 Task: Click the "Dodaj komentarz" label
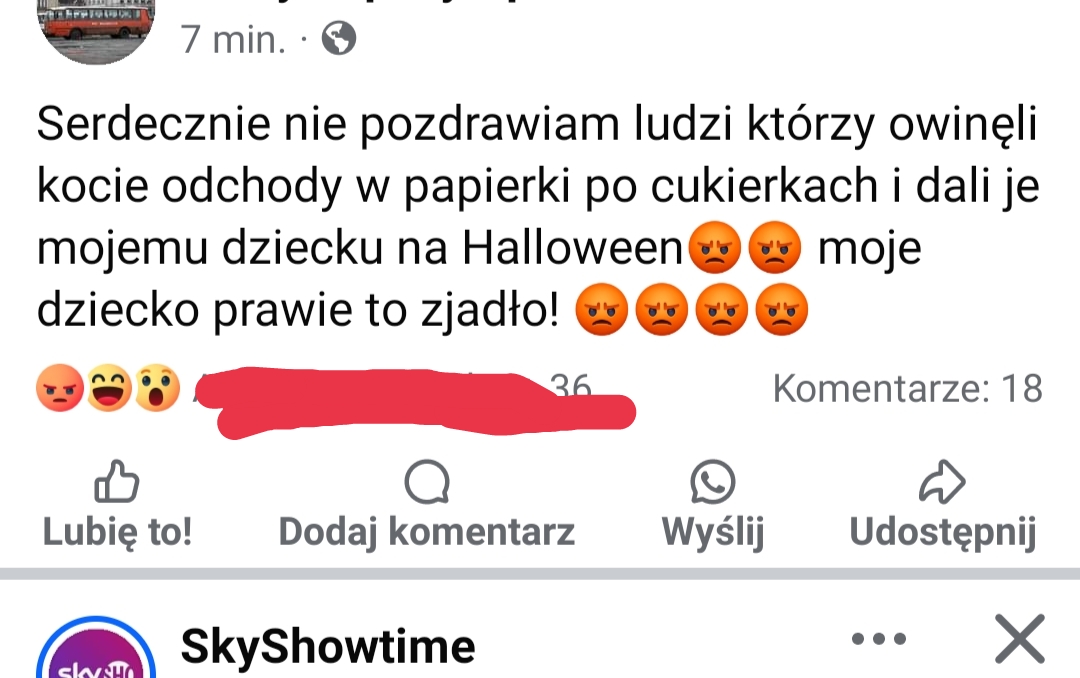426,532
